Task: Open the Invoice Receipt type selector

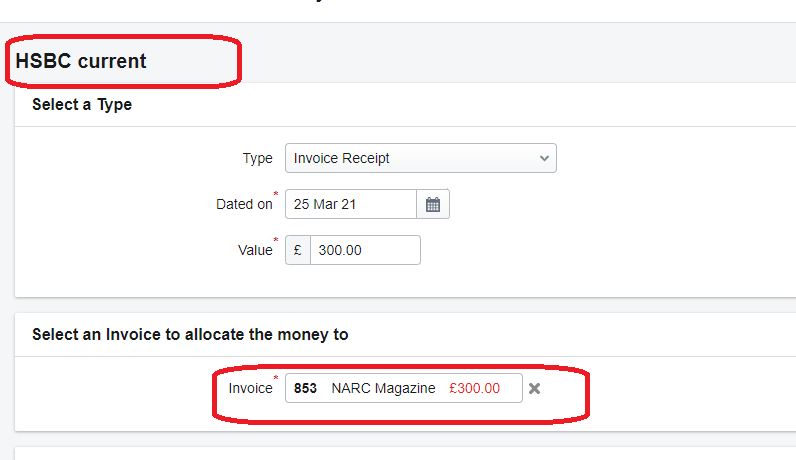Action: [421, 158]
